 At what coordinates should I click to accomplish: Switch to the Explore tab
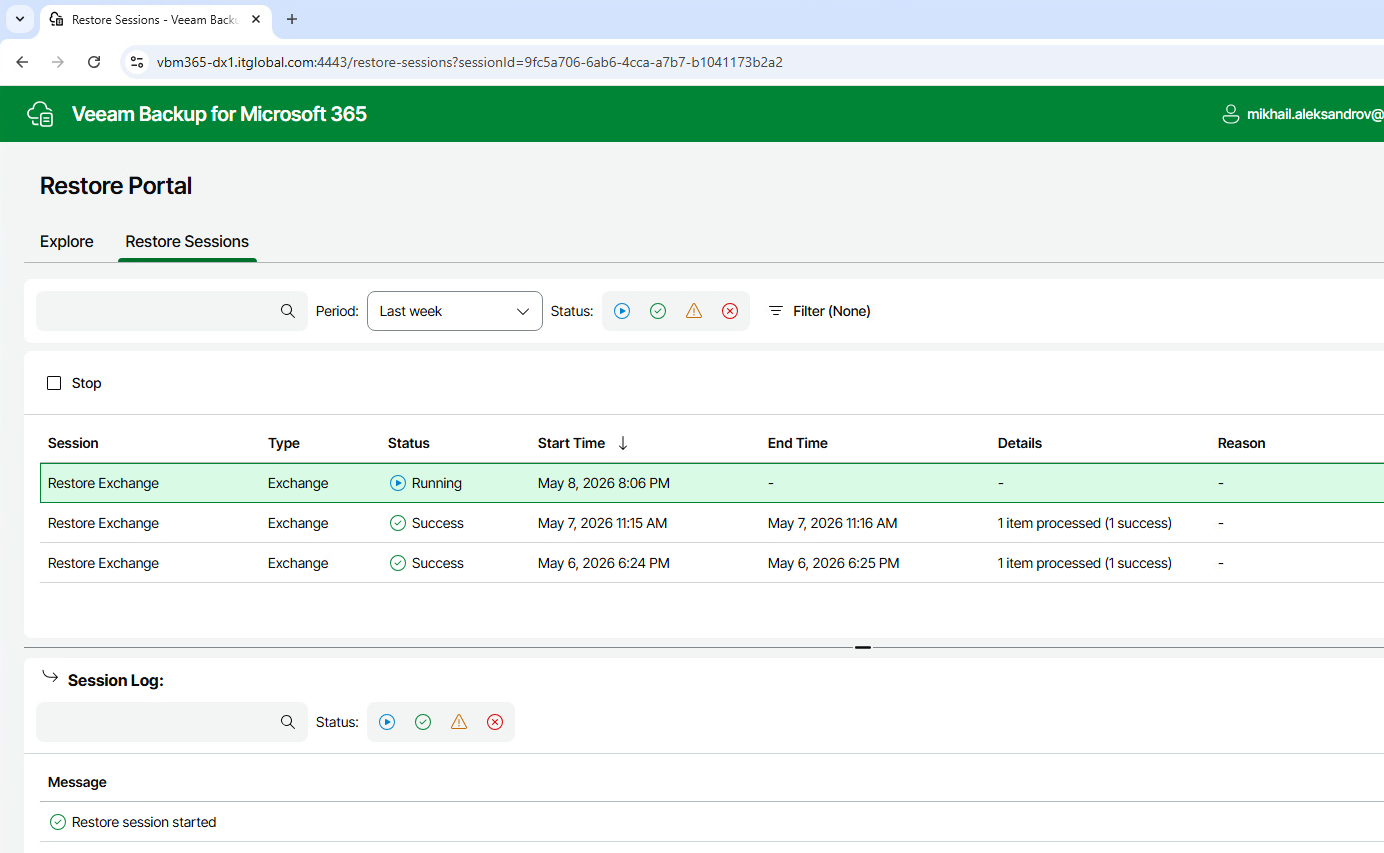(x=67, y=241)
